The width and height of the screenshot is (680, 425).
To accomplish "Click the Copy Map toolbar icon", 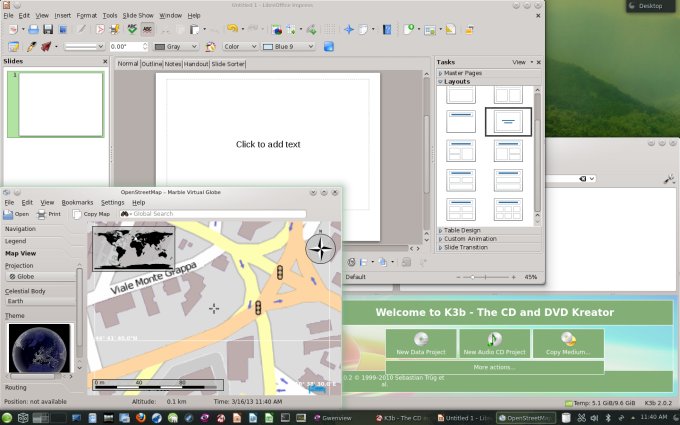I will pos(78,214).
